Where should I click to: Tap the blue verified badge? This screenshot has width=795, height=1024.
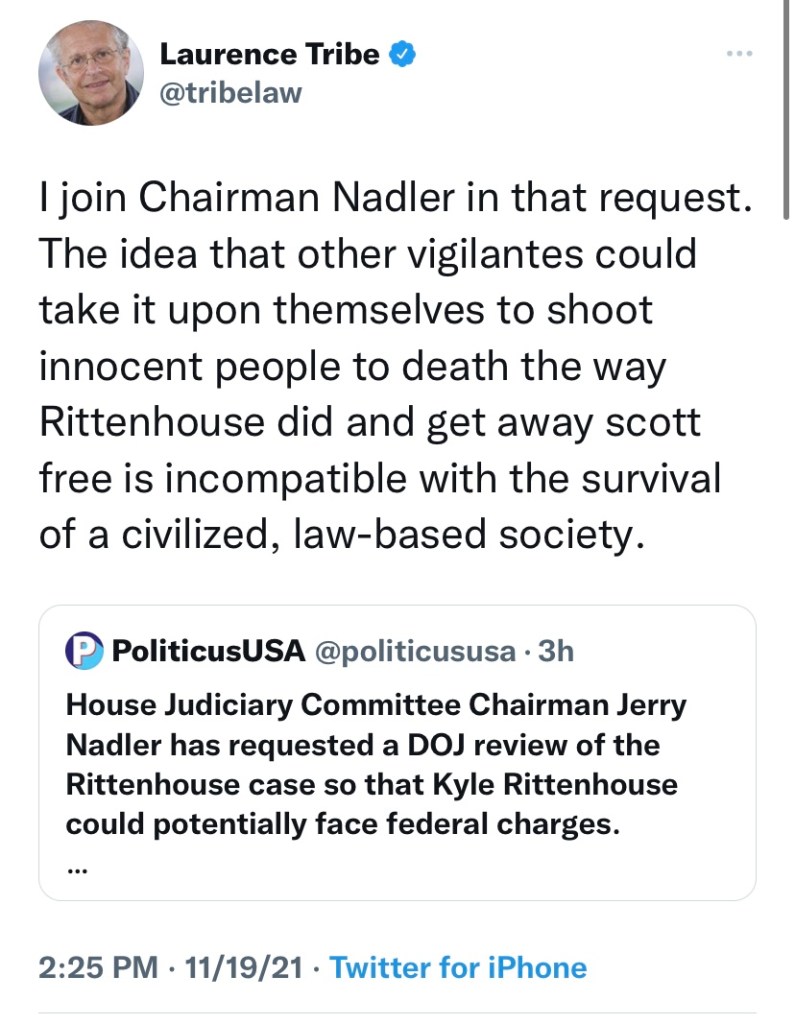click(403, 55)
